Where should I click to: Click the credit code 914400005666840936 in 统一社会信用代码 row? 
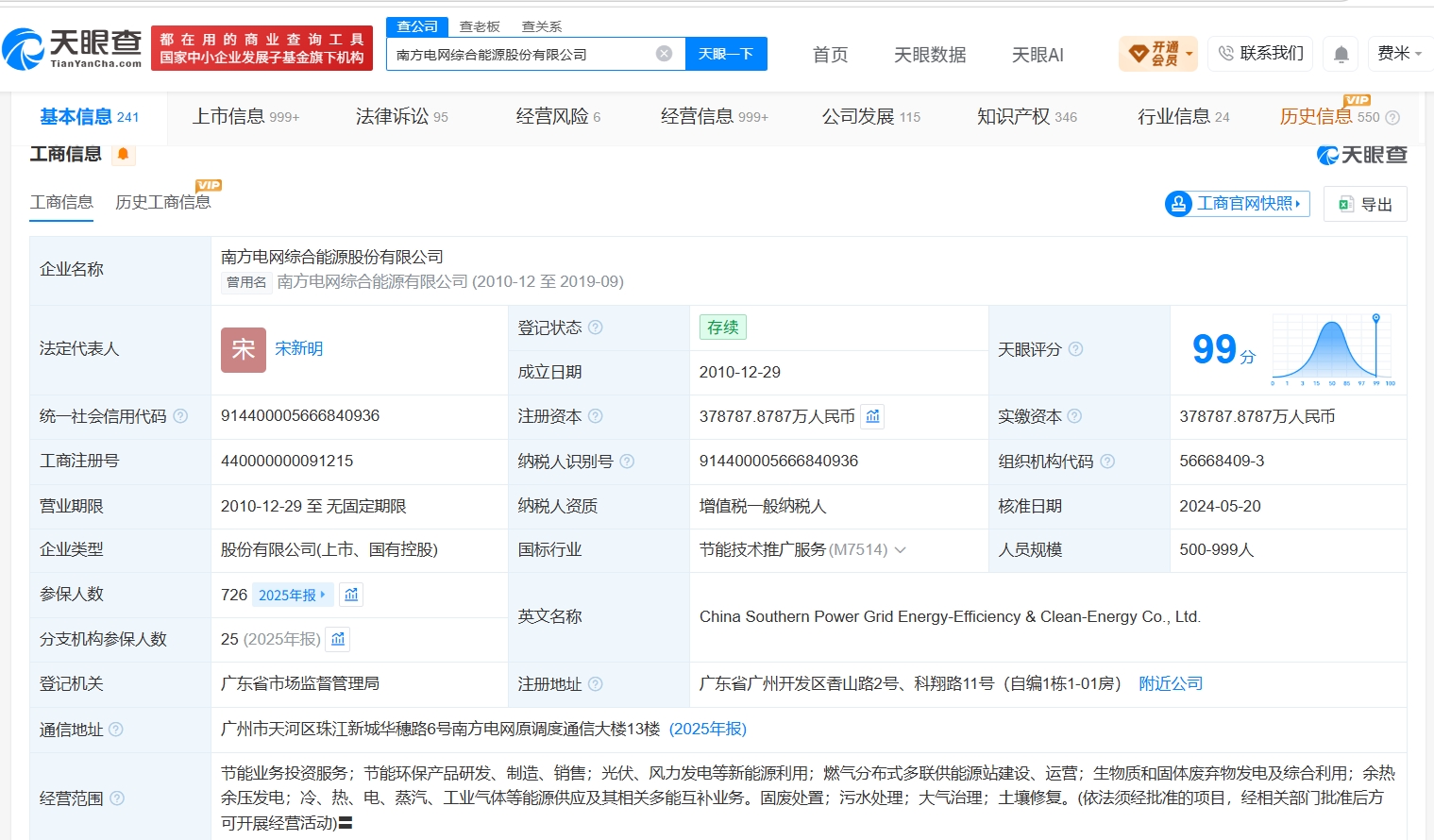pos(300,416)
